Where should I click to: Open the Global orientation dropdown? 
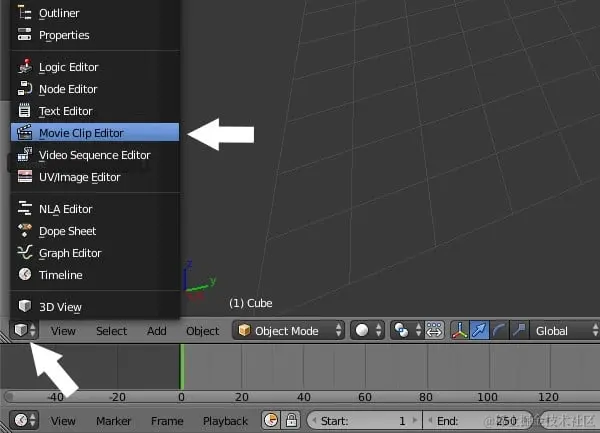(565, 330)
